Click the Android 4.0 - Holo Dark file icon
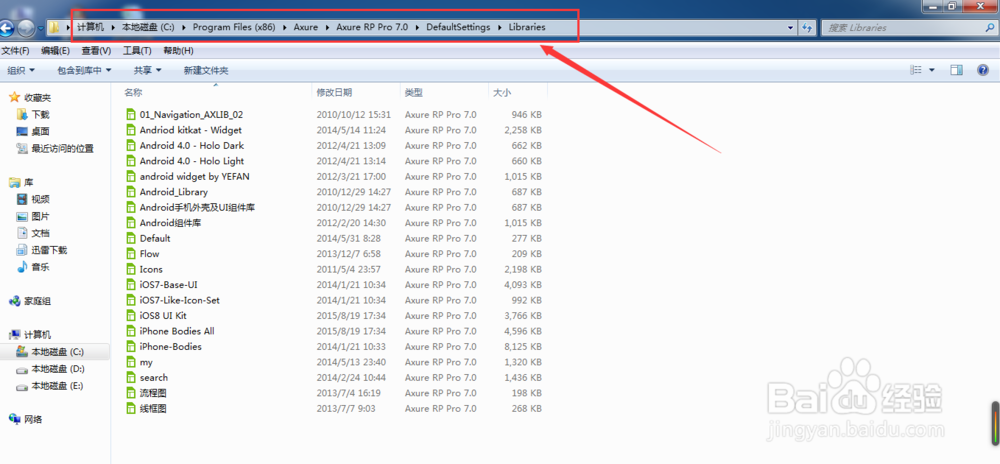 (132, 145)
